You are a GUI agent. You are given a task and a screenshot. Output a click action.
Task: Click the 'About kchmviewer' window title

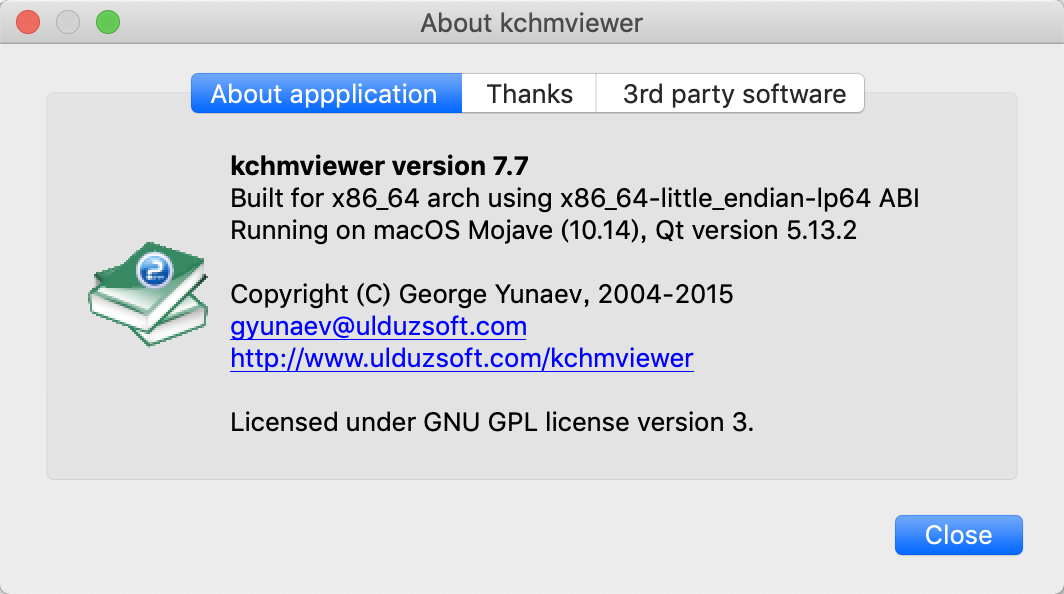tap(531, 23)
